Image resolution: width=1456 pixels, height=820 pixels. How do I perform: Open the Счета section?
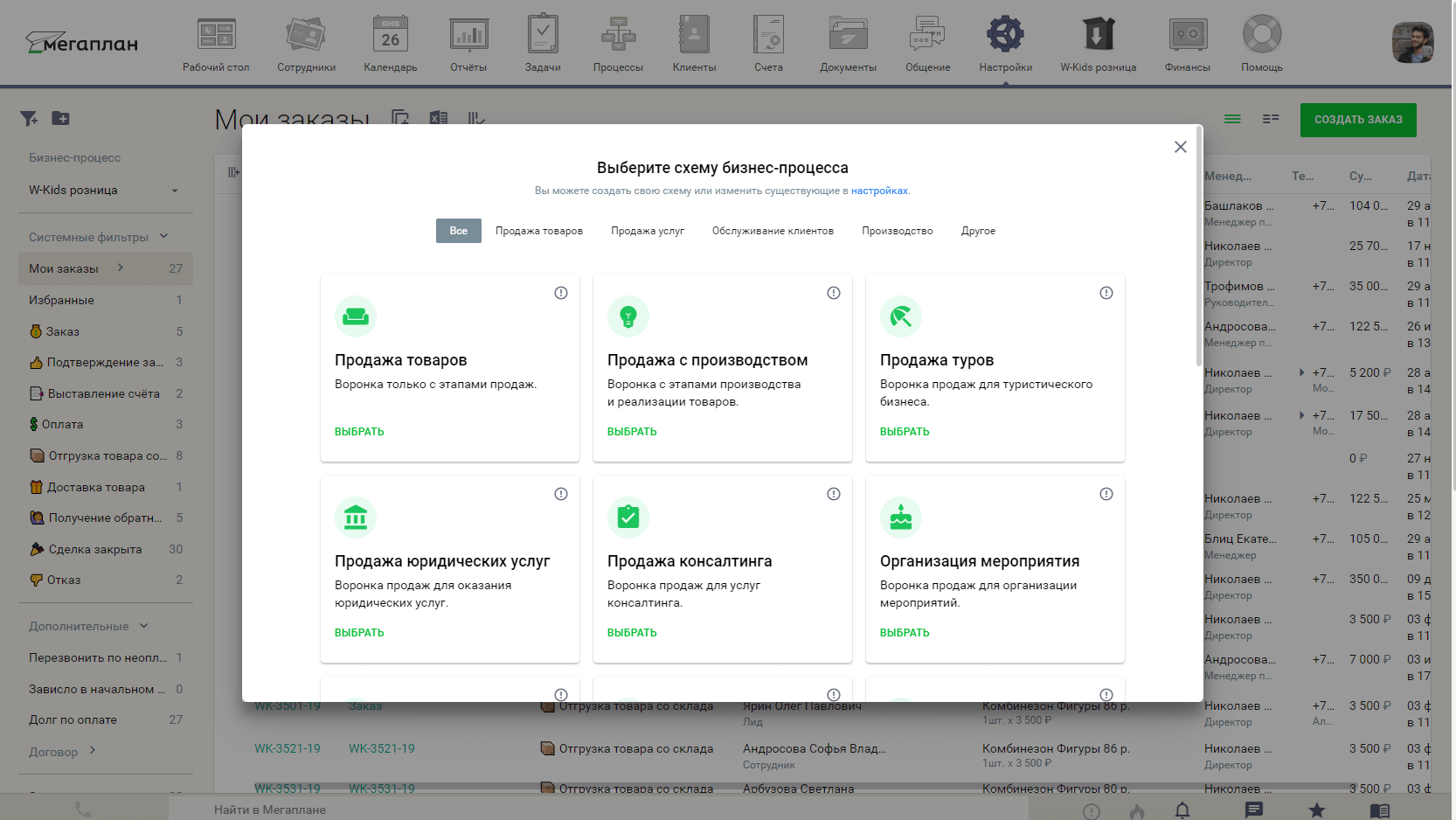click(x=769, y=44)
